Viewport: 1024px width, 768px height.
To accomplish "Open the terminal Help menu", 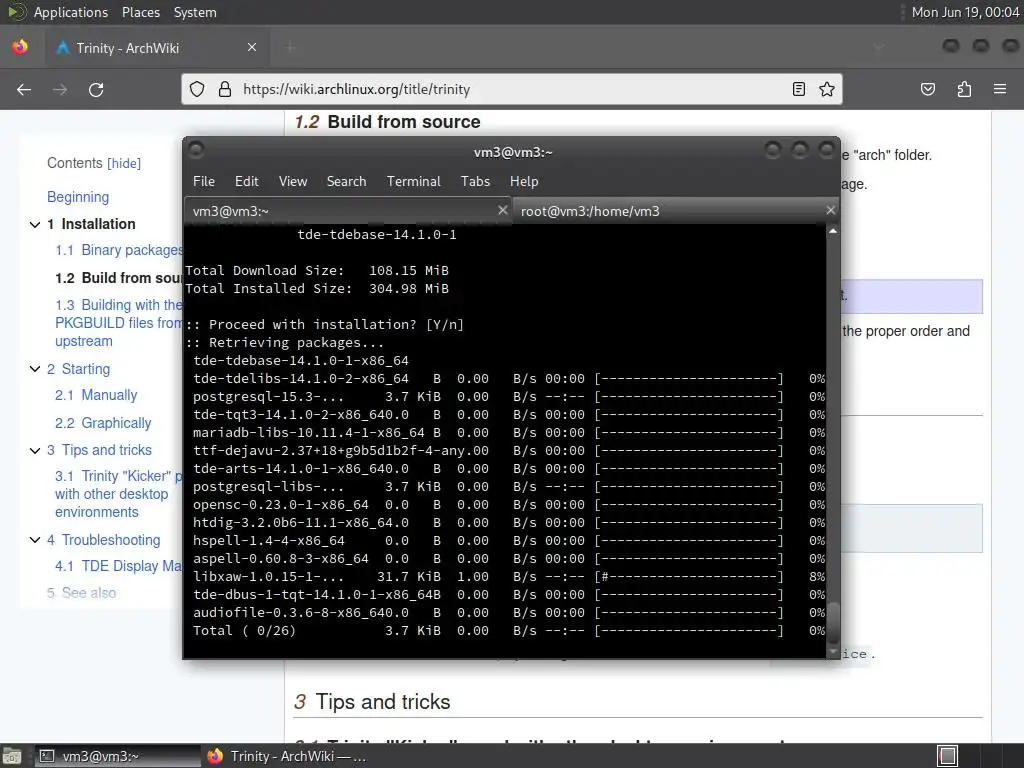I will pyautogui.click(x=524, y=182).
